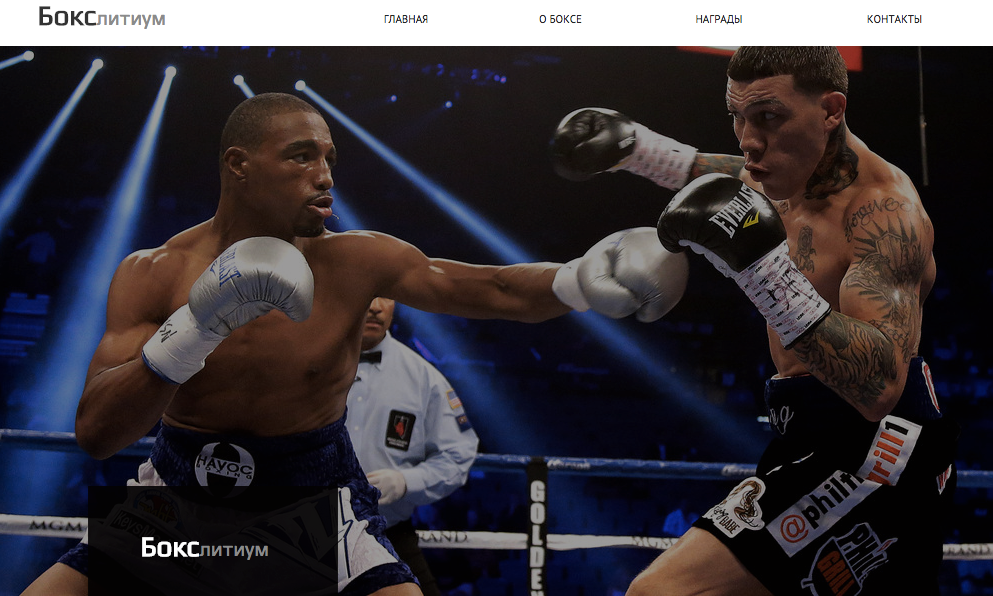Screen dimensions: 993x596
Task: Click the HAVOC emblem on the blue shorts
Action: 225,467
